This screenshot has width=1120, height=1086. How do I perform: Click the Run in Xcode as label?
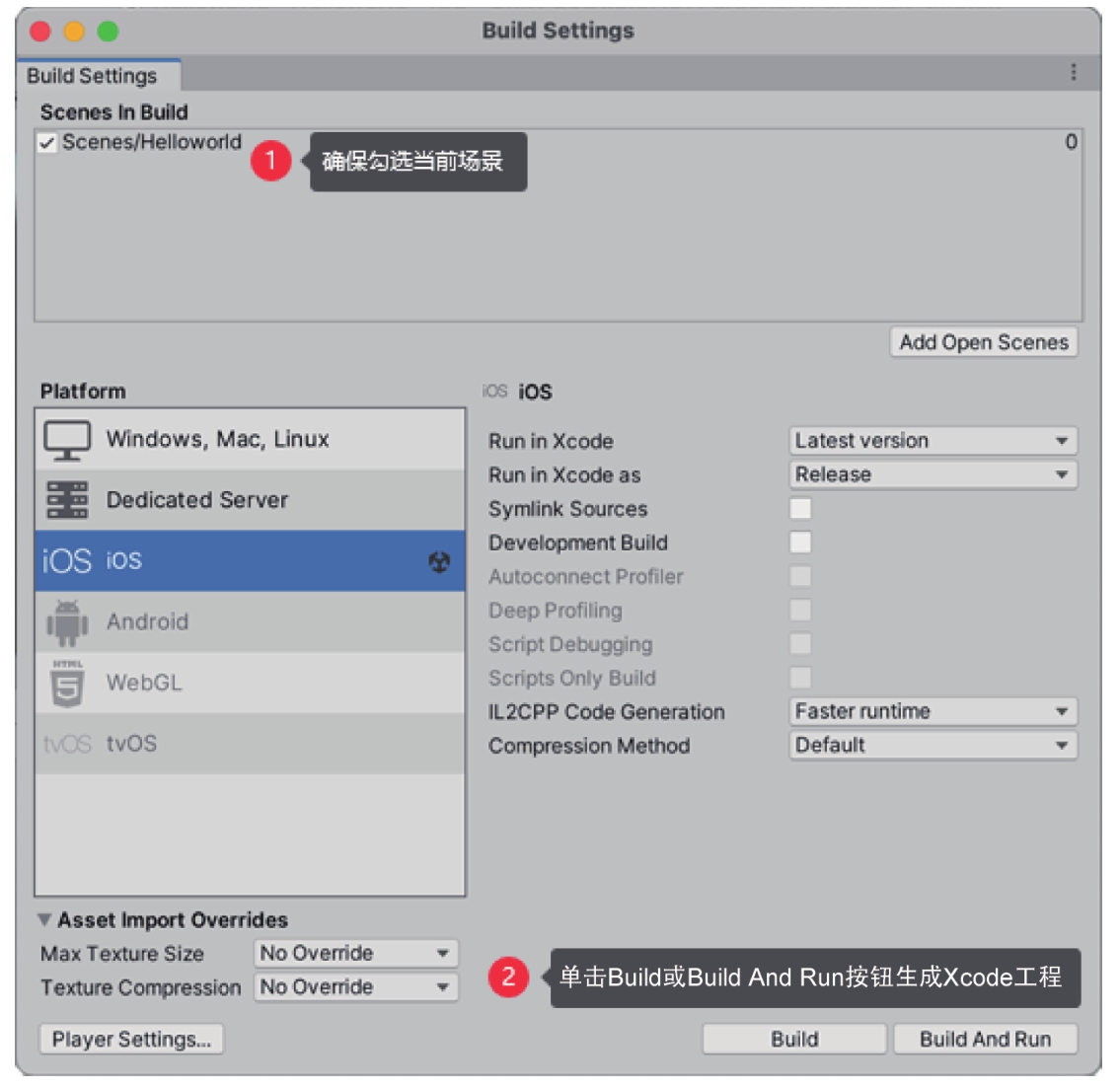coord(564,475)
